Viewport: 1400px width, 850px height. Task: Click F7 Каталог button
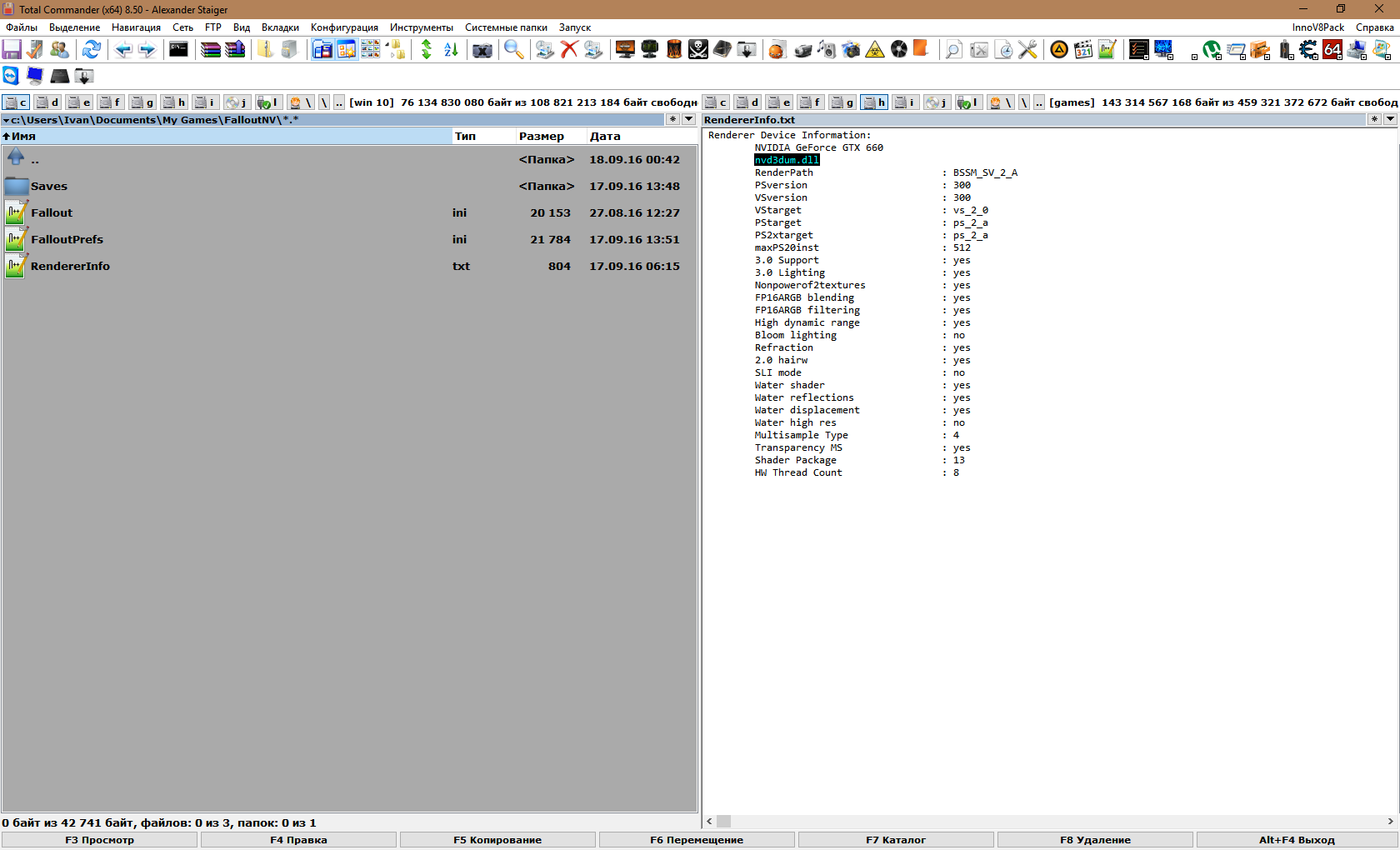click(896, 840)
